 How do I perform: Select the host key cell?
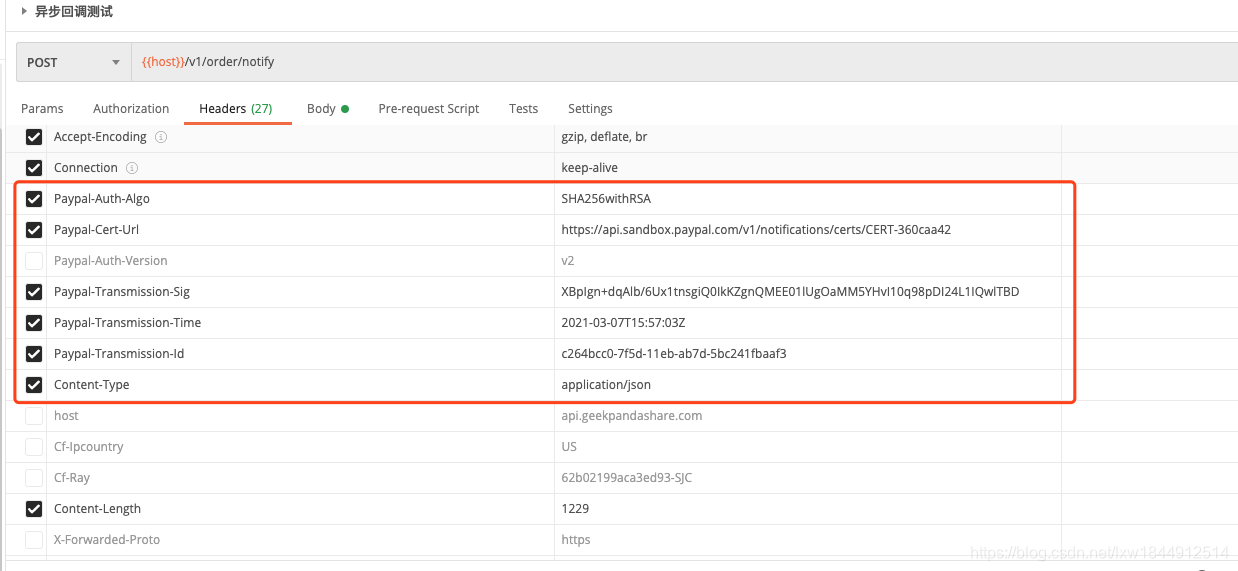(x=300, y=416)
